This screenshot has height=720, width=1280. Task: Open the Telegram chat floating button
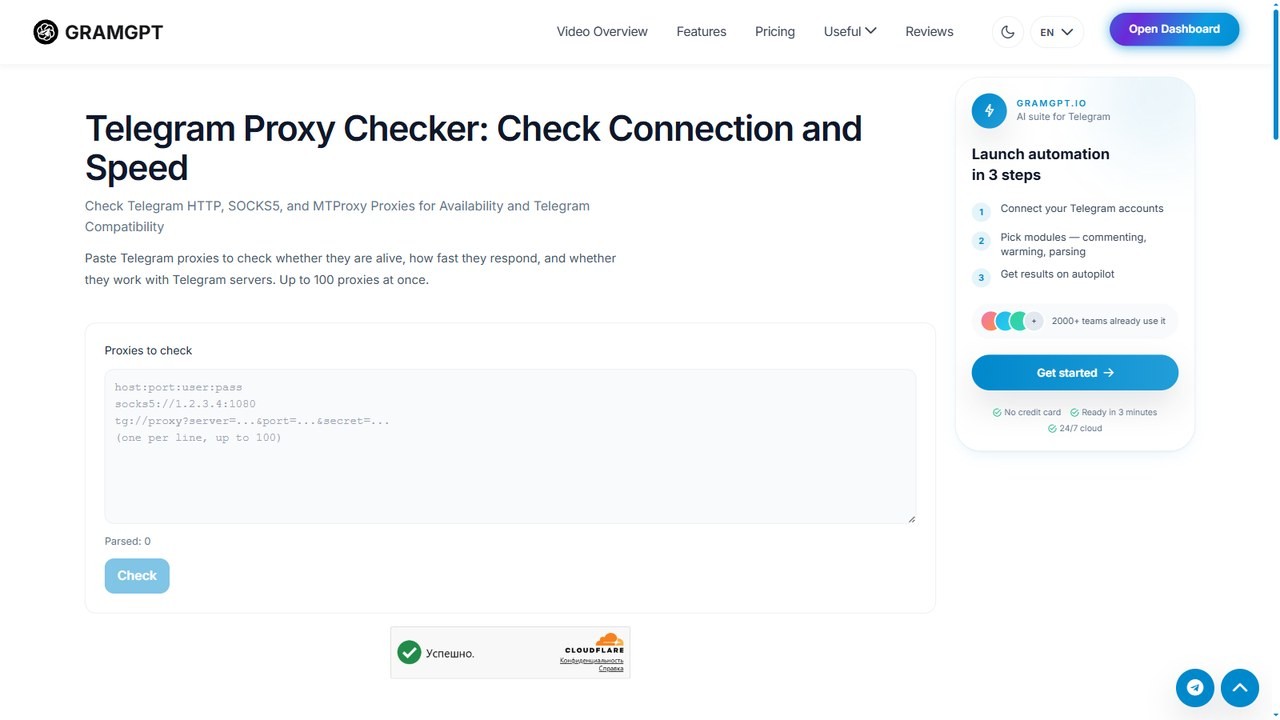[1195, 687]
